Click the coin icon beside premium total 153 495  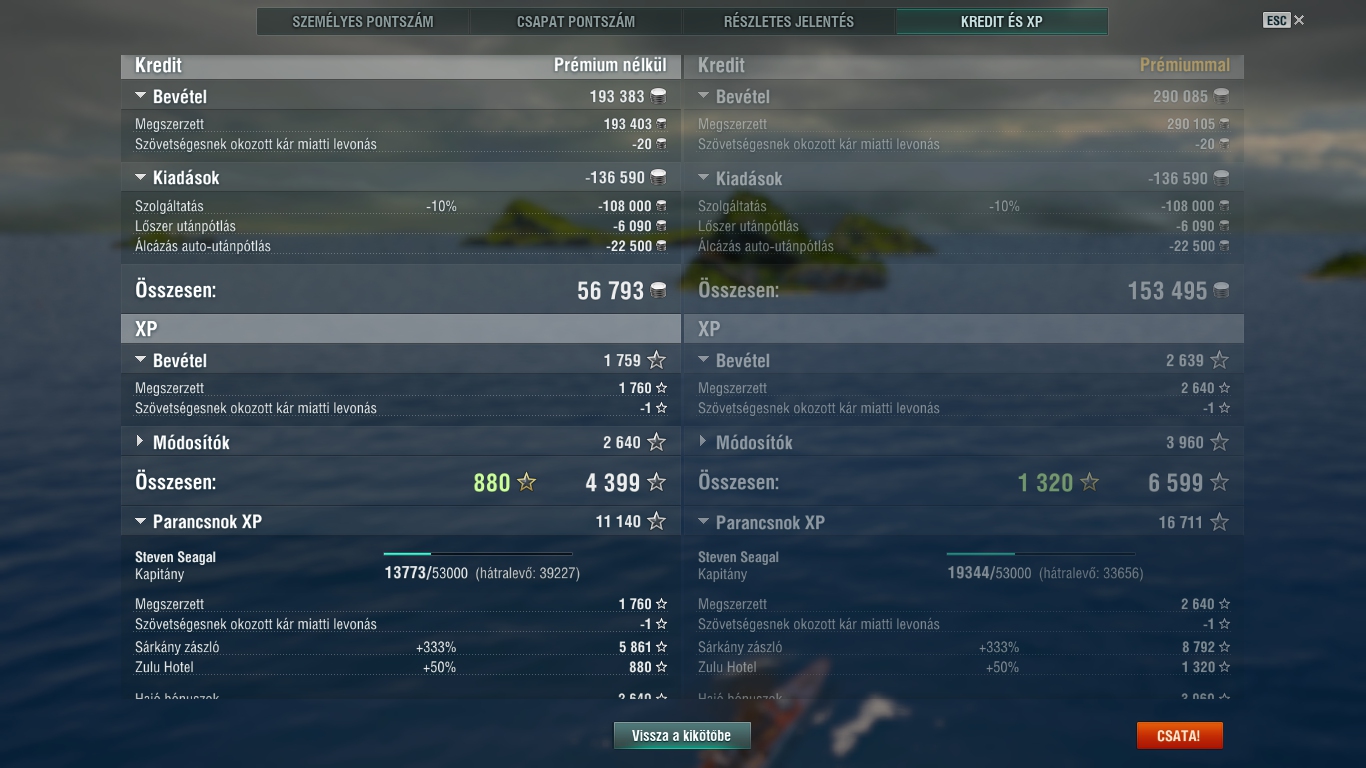[x=1221, y=290]
